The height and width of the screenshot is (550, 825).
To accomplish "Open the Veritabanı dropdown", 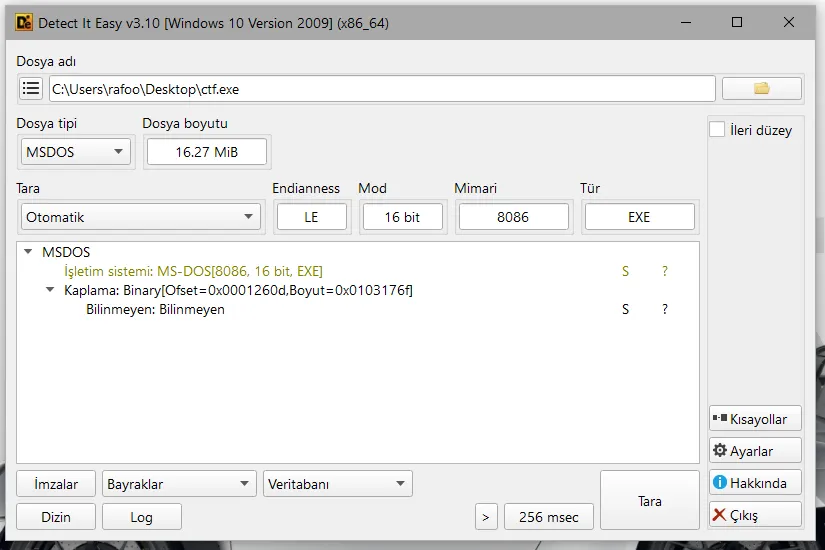I will pyautogui.click(x=337, y=484).
